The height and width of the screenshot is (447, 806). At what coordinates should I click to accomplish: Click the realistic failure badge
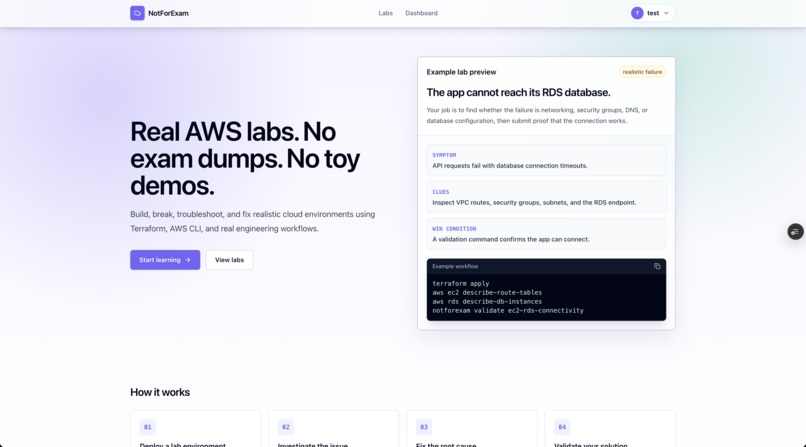click(x=642, y=72)
